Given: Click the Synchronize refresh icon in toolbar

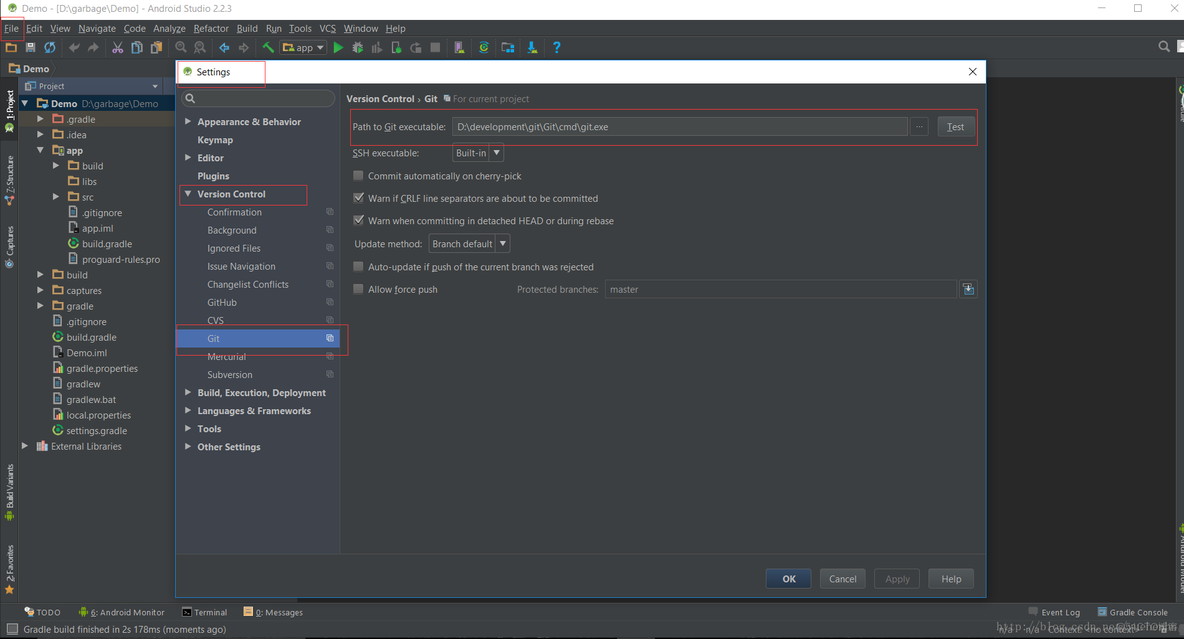Looking at the screenshot, I should pyautogui.click(x=49, y=47).
